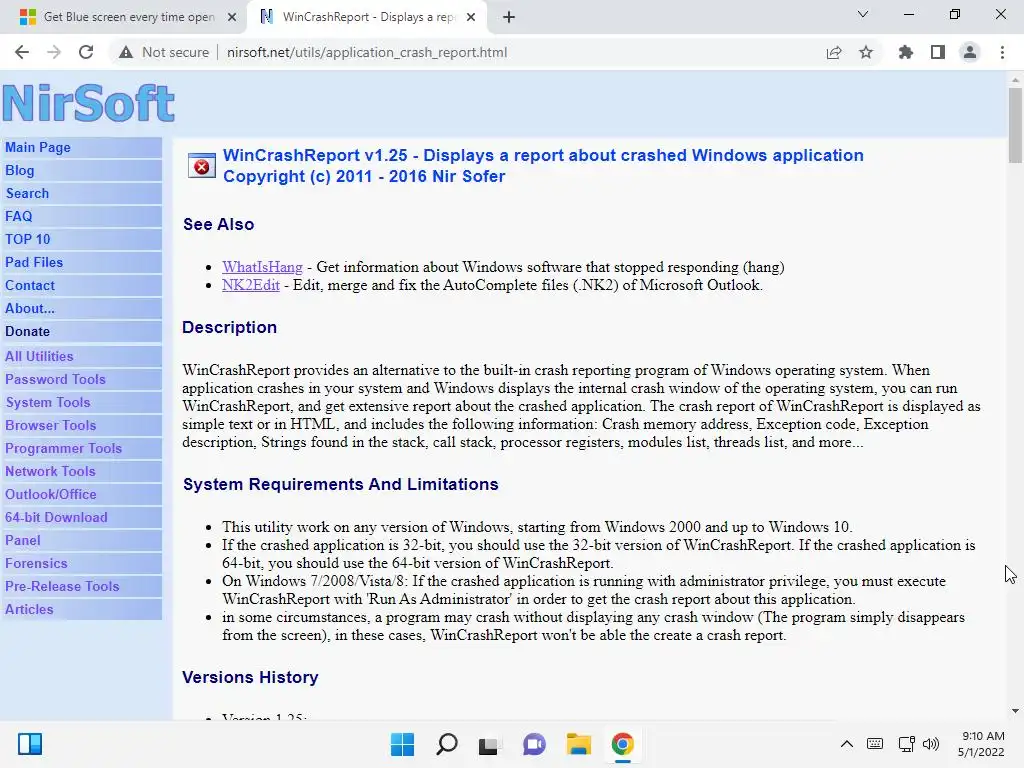Click the scrollbar up arrow

(1015, 80)
